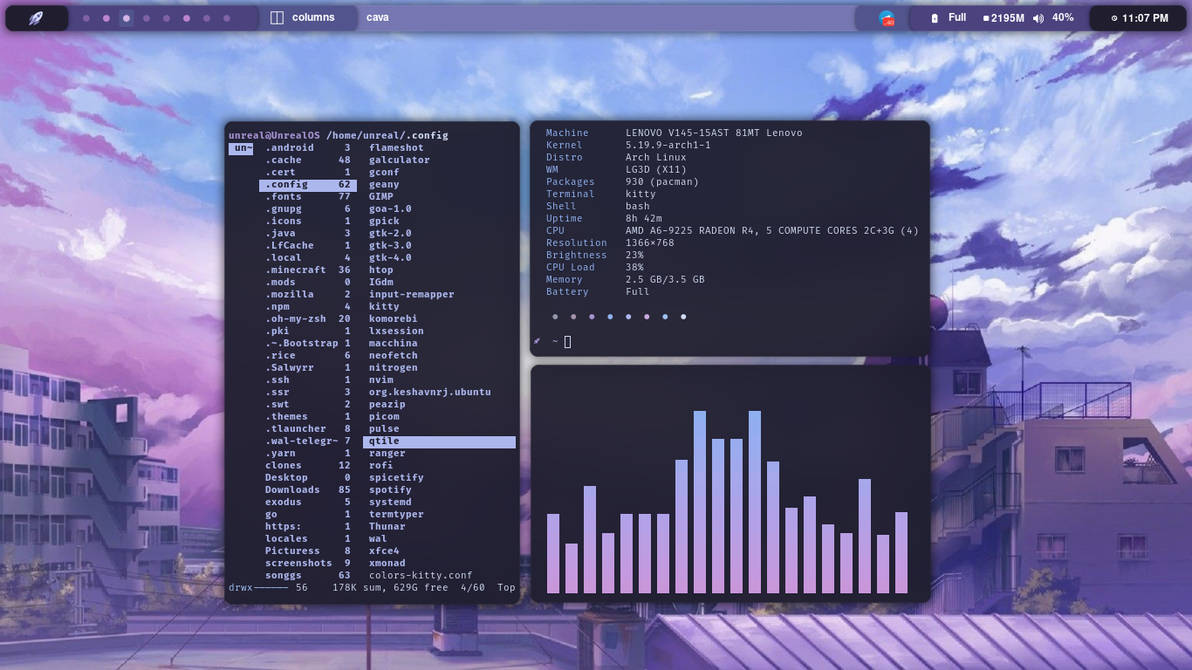The width and height of the screenshot is (1192, 670).
Task: Click the Arch Linux distro value
Action: 655,157
